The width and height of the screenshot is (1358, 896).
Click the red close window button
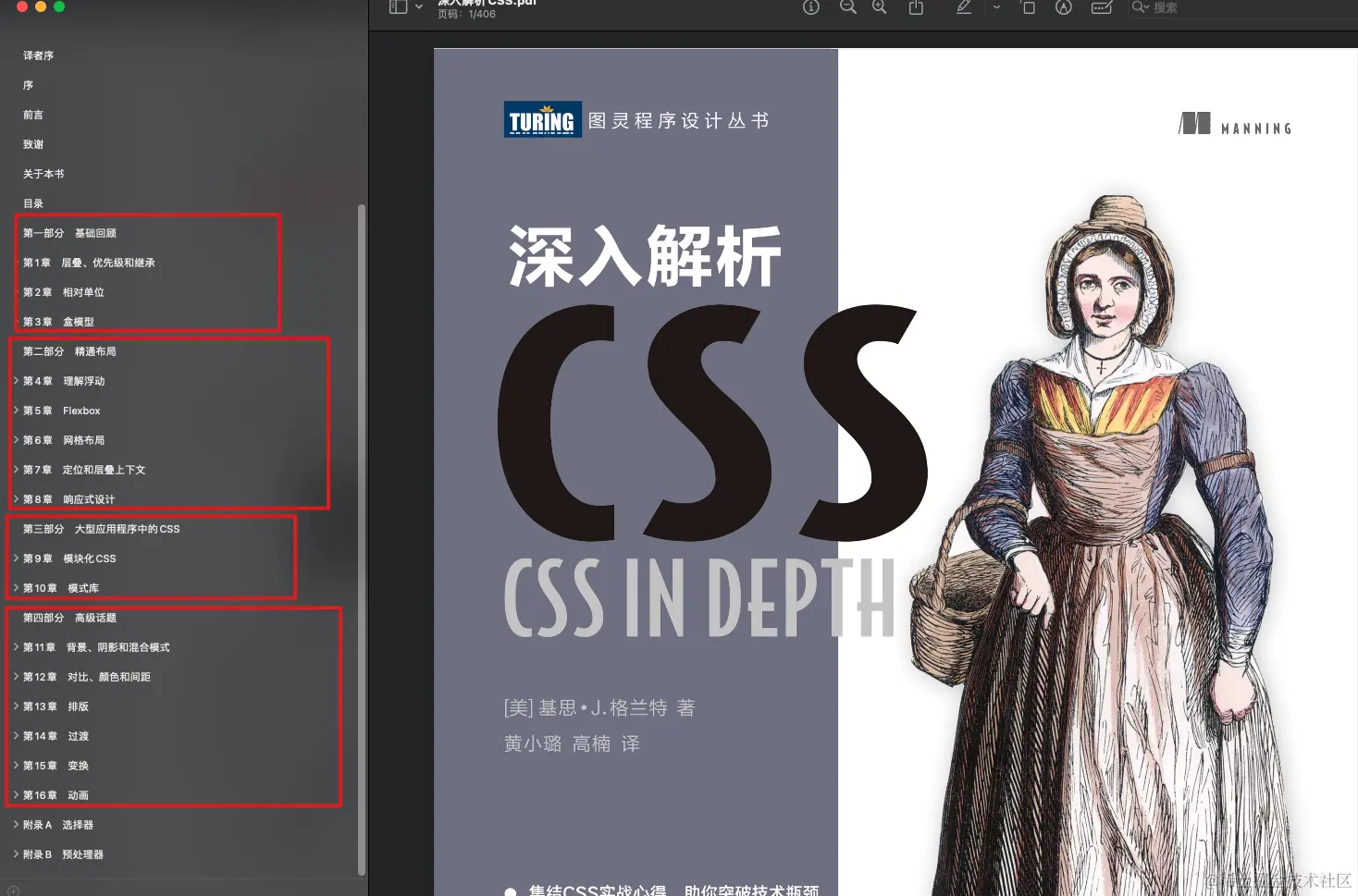[22, 6]
